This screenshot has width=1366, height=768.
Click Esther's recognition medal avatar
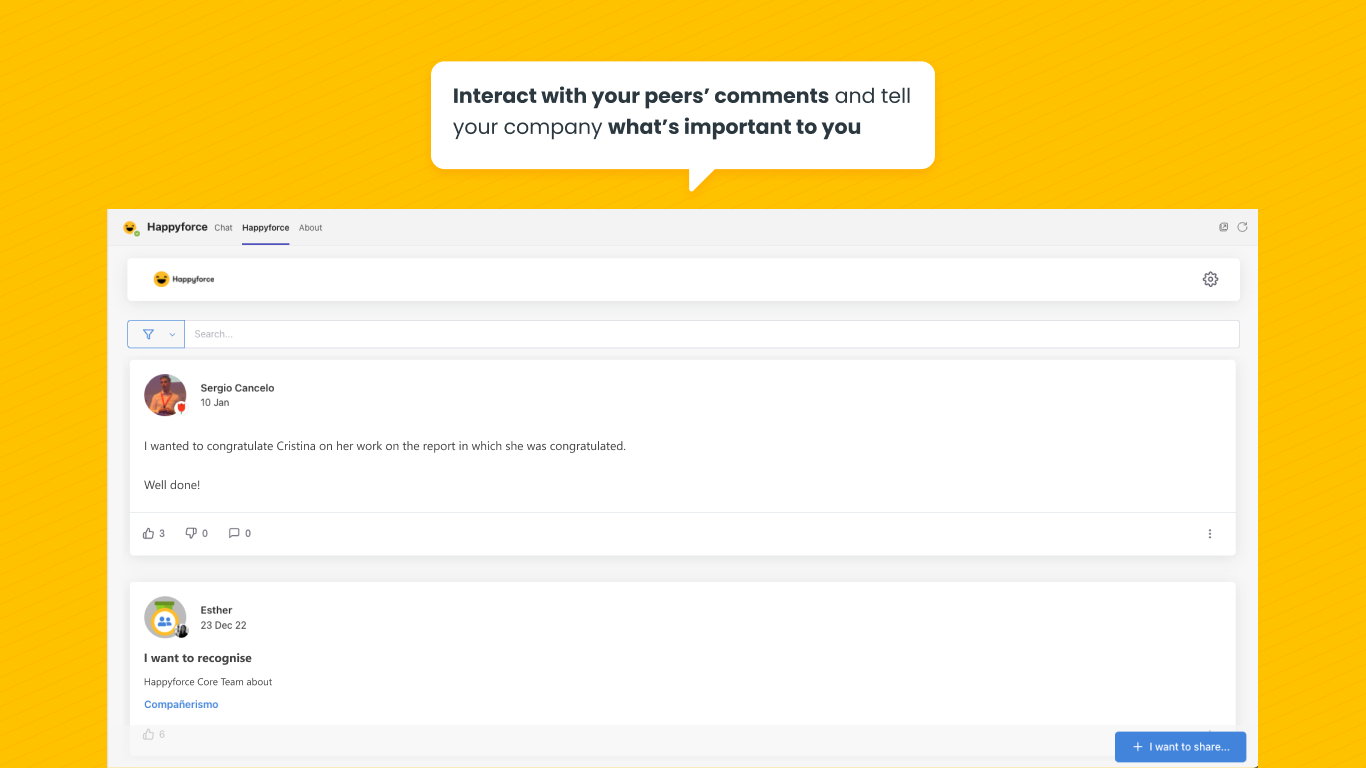point(165,617)
